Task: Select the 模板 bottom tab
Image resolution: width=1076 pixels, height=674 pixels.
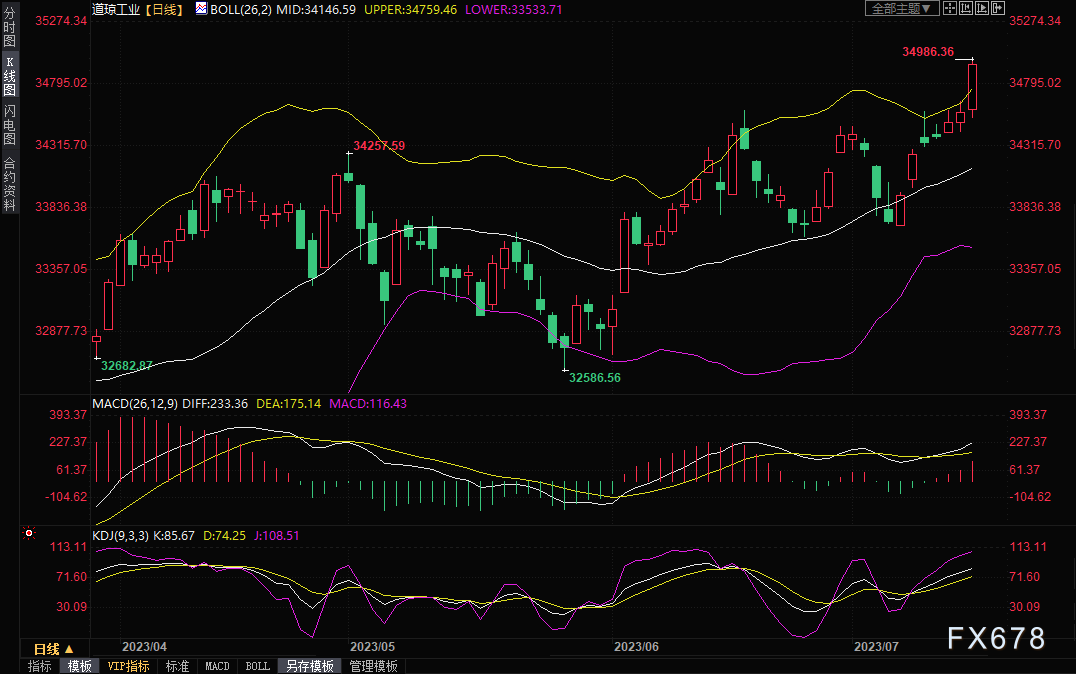Action: (80, 666)
